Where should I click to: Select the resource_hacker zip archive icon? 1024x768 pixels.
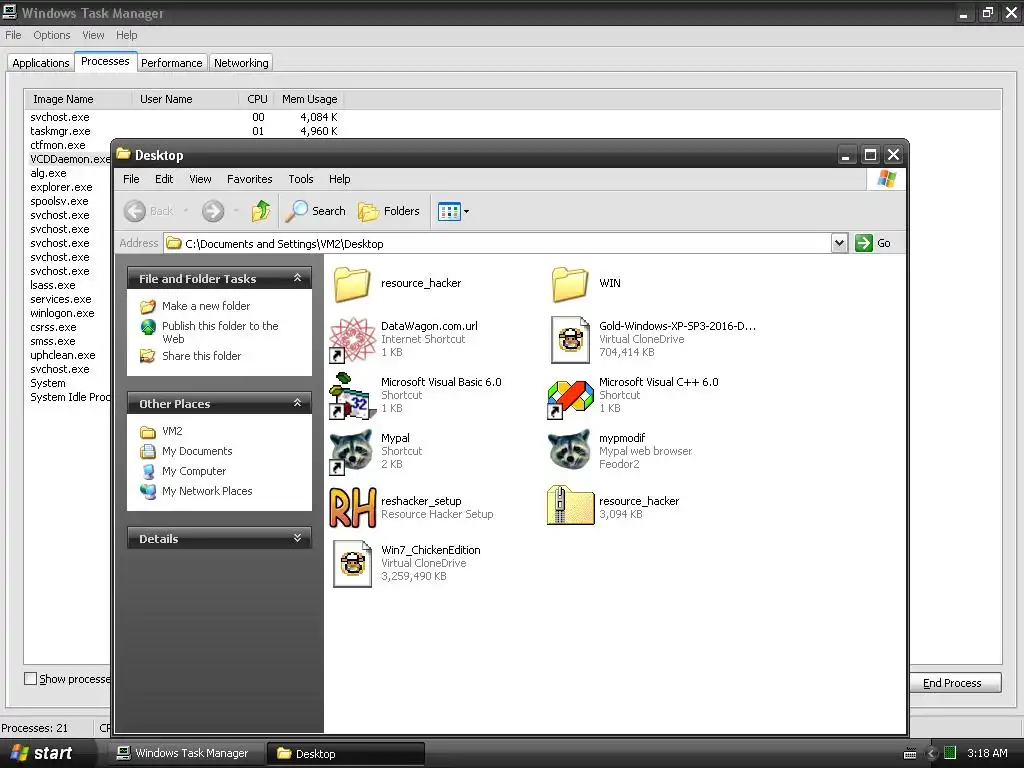(570, 506)
